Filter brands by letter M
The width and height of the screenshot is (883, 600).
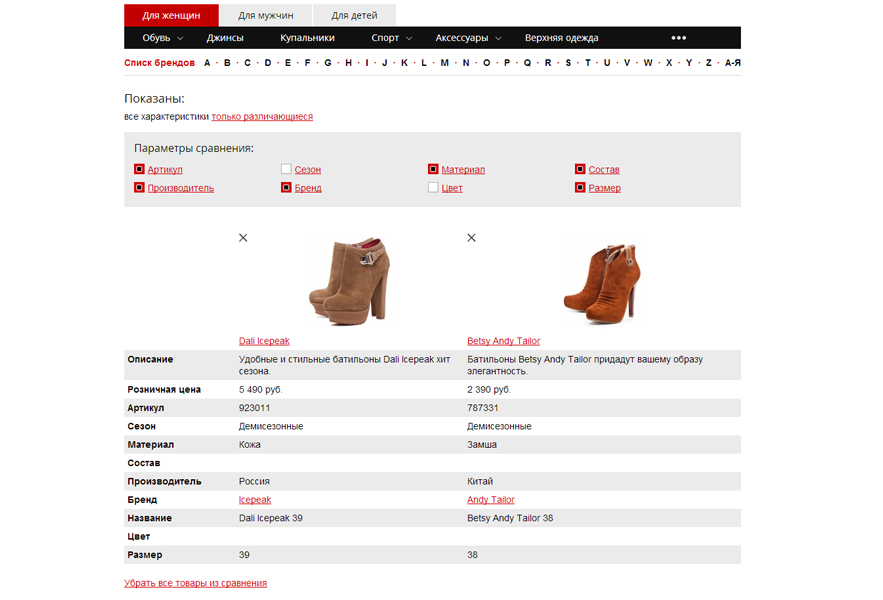click(444, 63)
